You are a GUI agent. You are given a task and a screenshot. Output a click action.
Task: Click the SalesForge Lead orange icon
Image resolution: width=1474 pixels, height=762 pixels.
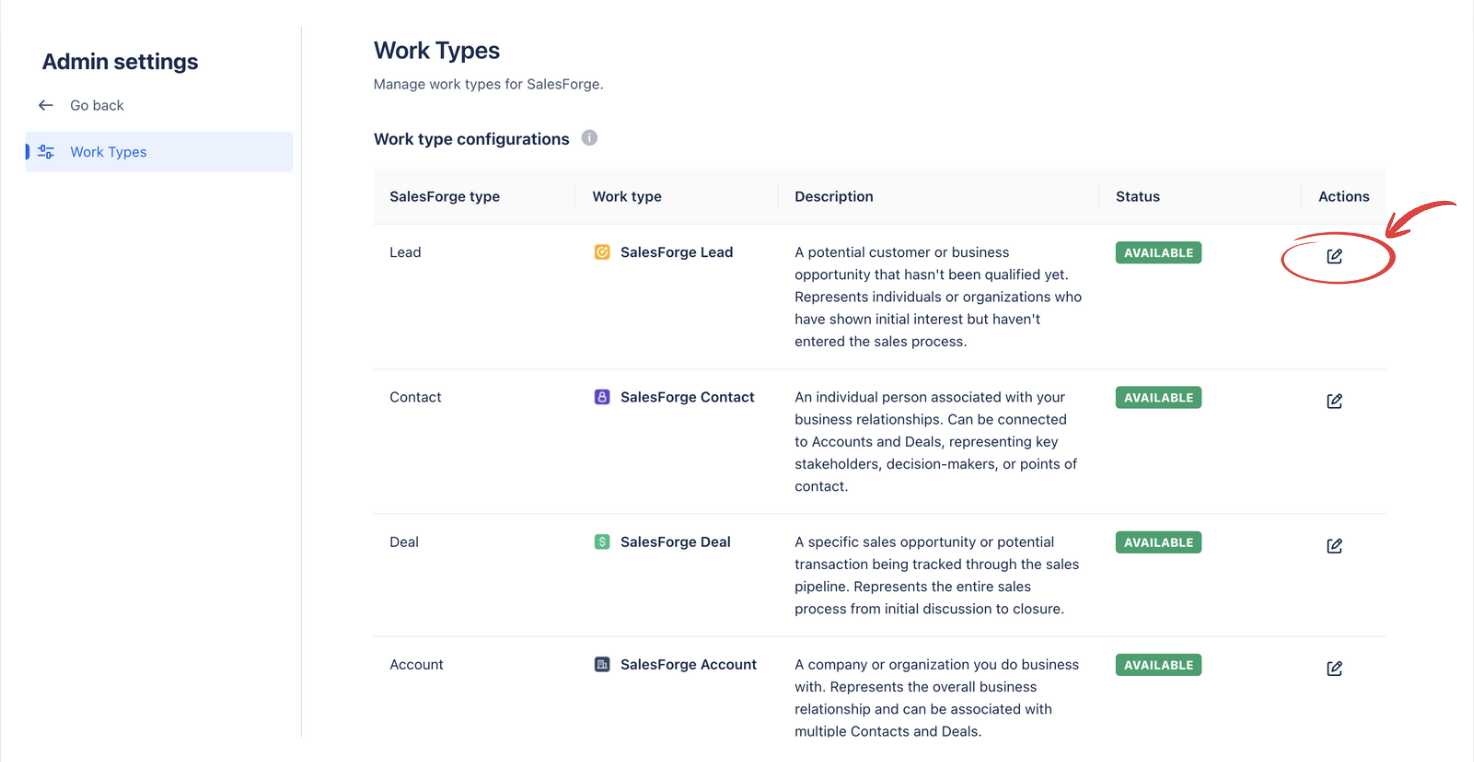coord(602,252)
